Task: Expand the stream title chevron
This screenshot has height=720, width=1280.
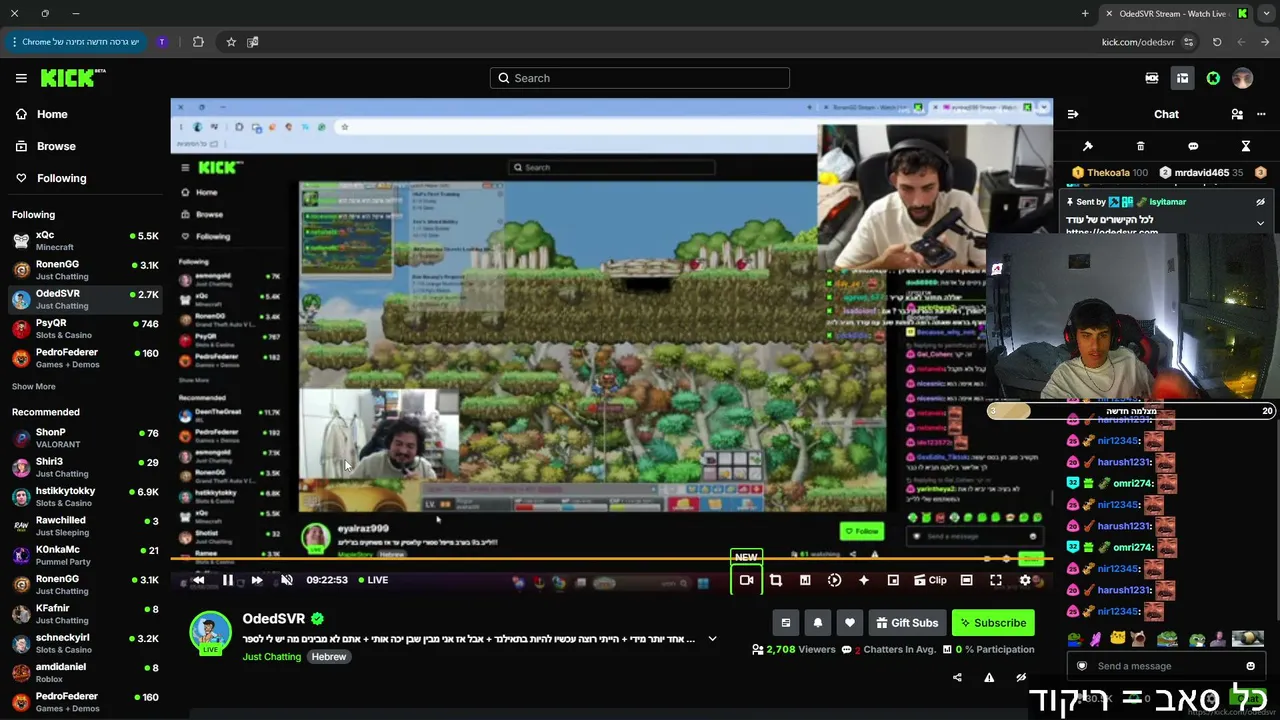Action: (x=712, y=639)
